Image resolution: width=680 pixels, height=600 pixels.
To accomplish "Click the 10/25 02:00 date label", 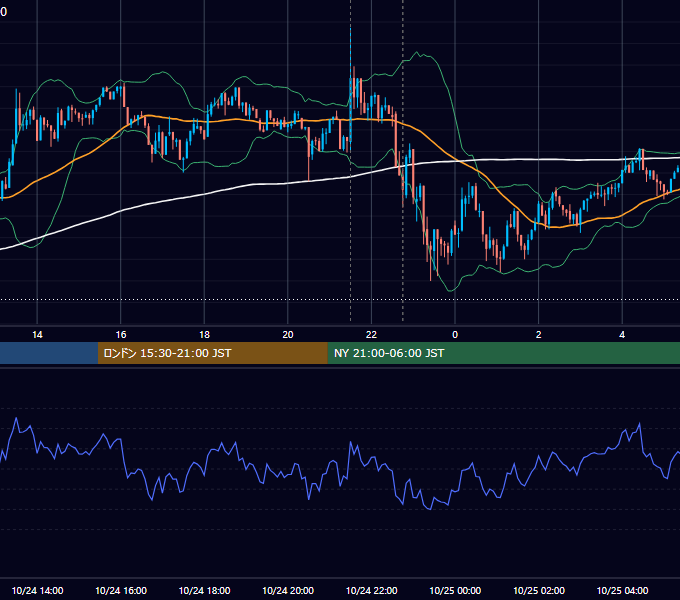I will point(539,590).
